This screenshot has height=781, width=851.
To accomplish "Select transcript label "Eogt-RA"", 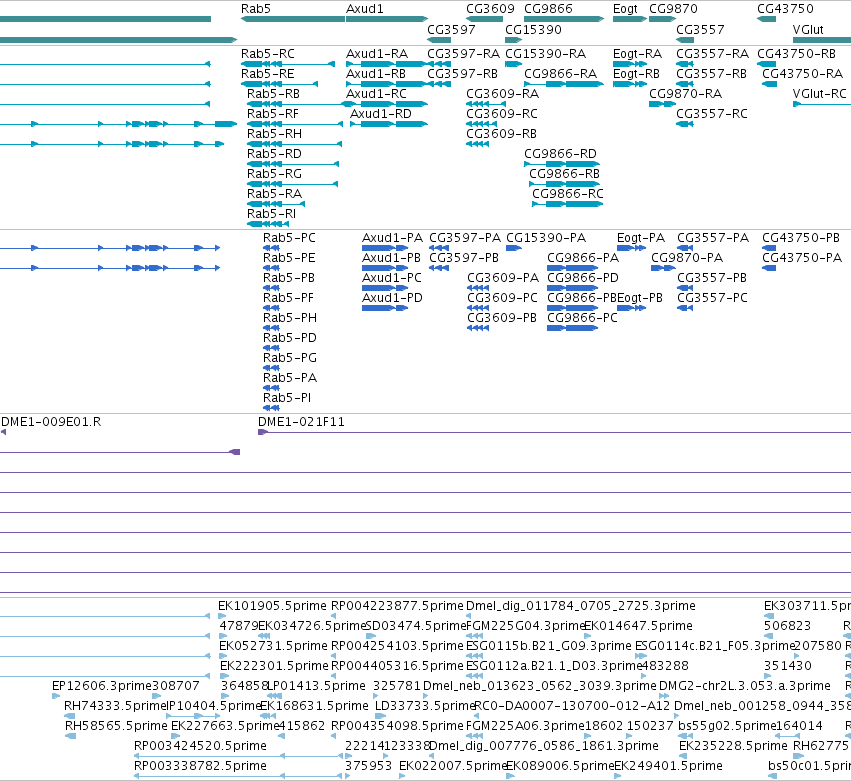I will click(637, 54).
